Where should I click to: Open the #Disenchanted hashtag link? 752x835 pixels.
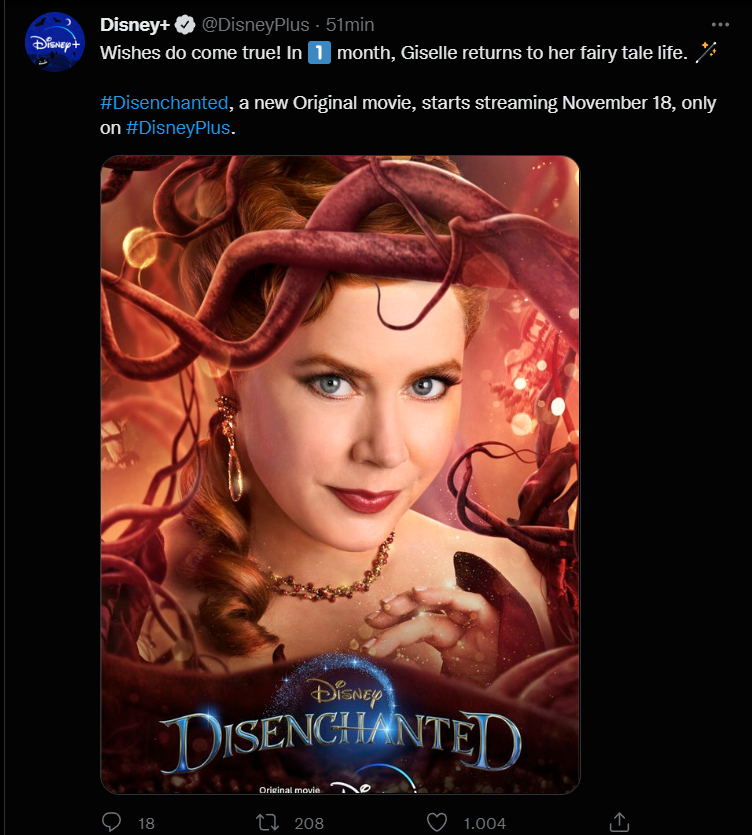coord(164,102)
